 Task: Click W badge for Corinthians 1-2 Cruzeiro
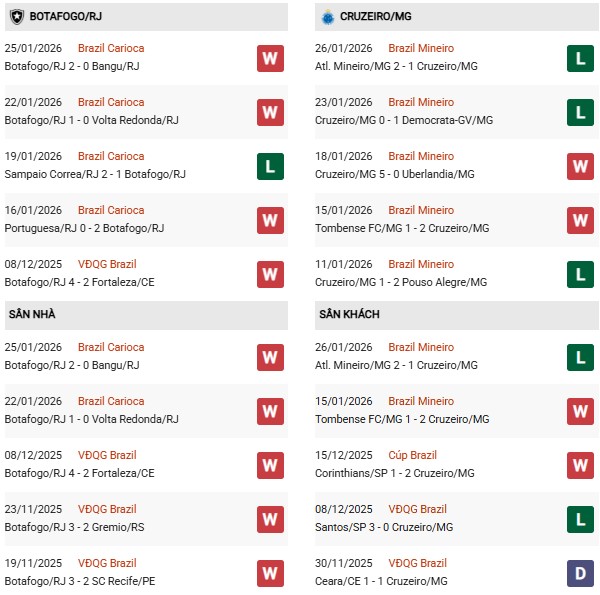580,465
